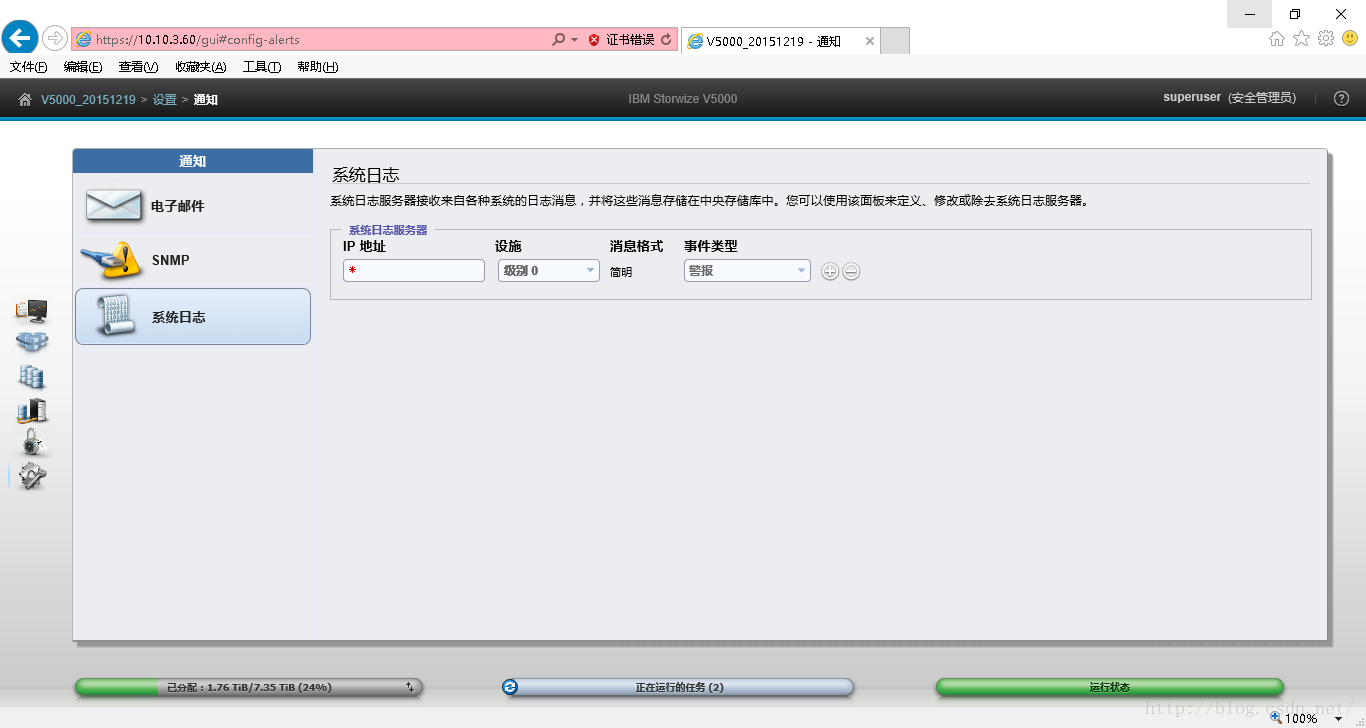Click the browser home icon

(x=1277, y=39)
